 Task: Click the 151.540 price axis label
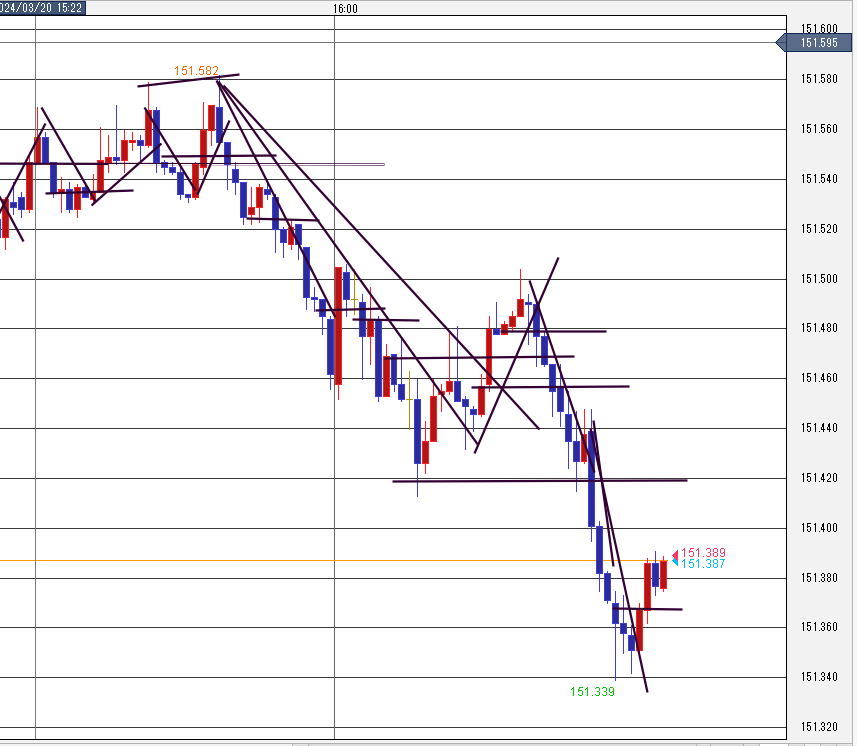(819, 179)
